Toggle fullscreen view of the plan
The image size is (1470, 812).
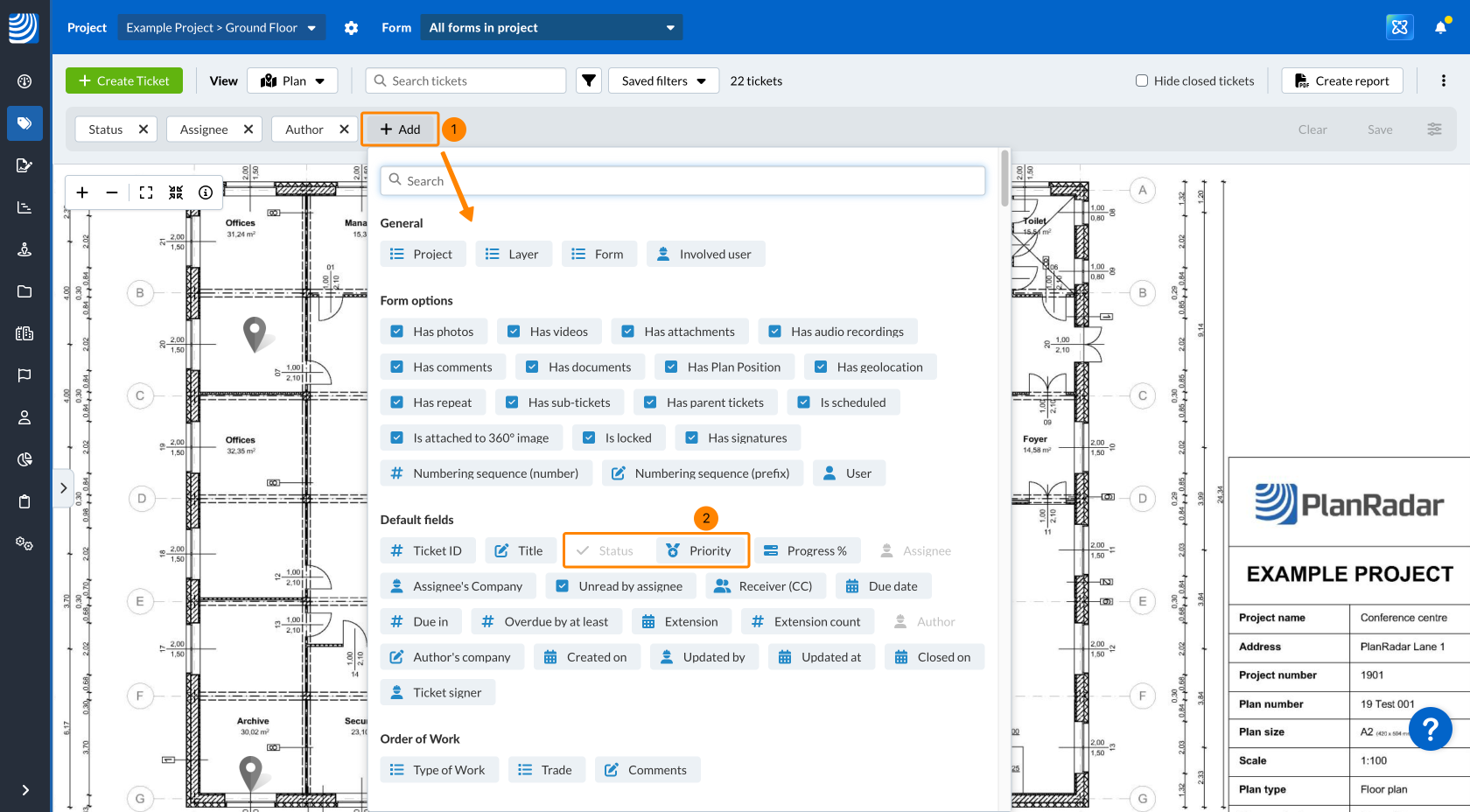tap(146, 192)
